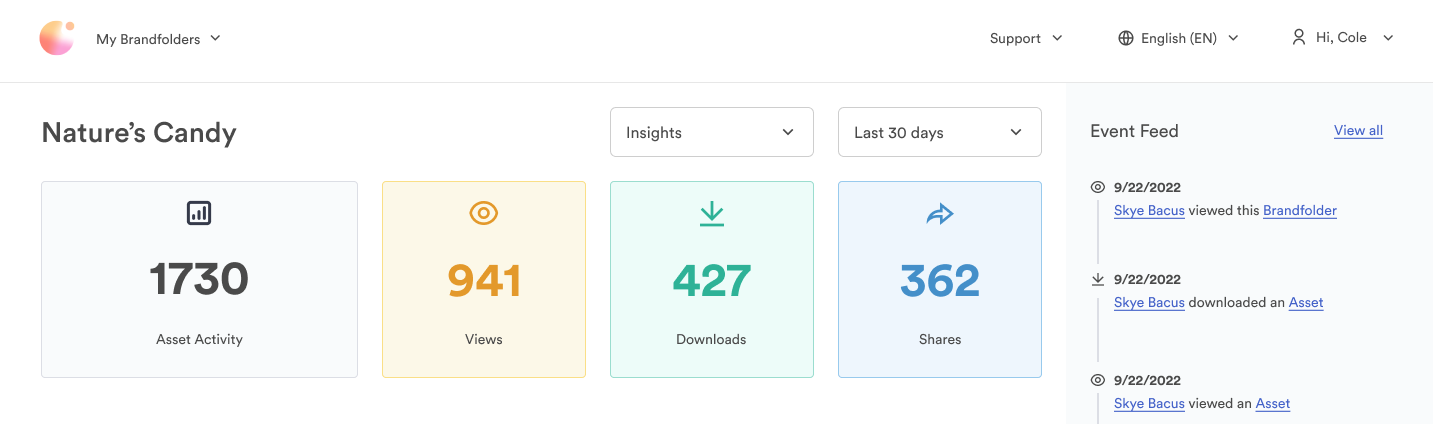Open Skye Bacus link in viewed an Asset event

point(1149,404)
